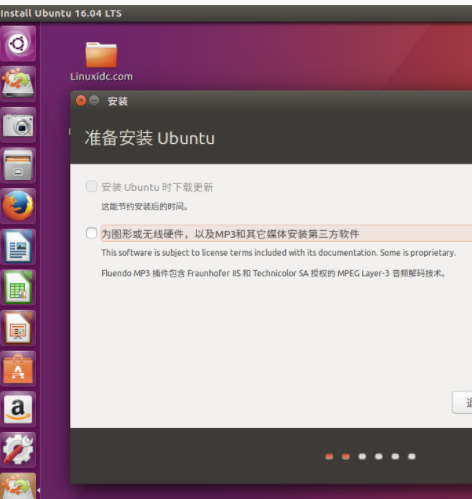Open LibreOffice Calc spreadsheet icon
This screenshot has width=472, height=499.
(18, 287)
